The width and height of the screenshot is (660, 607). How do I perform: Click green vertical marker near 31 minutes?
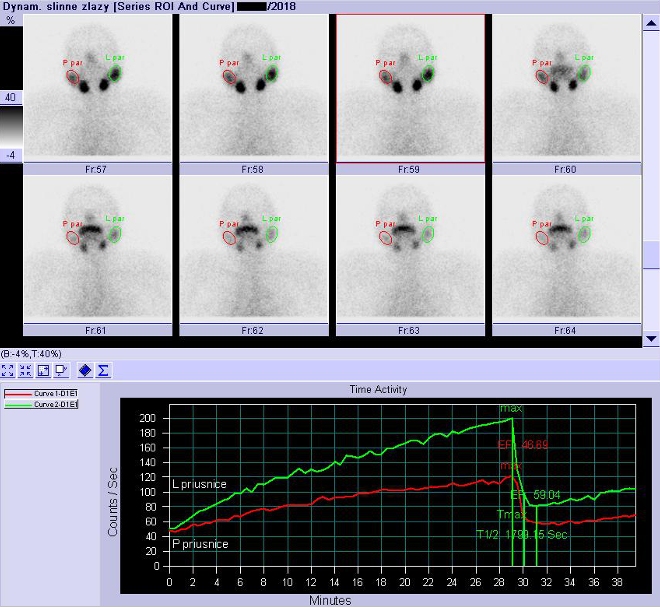click(x=537, y=535)
